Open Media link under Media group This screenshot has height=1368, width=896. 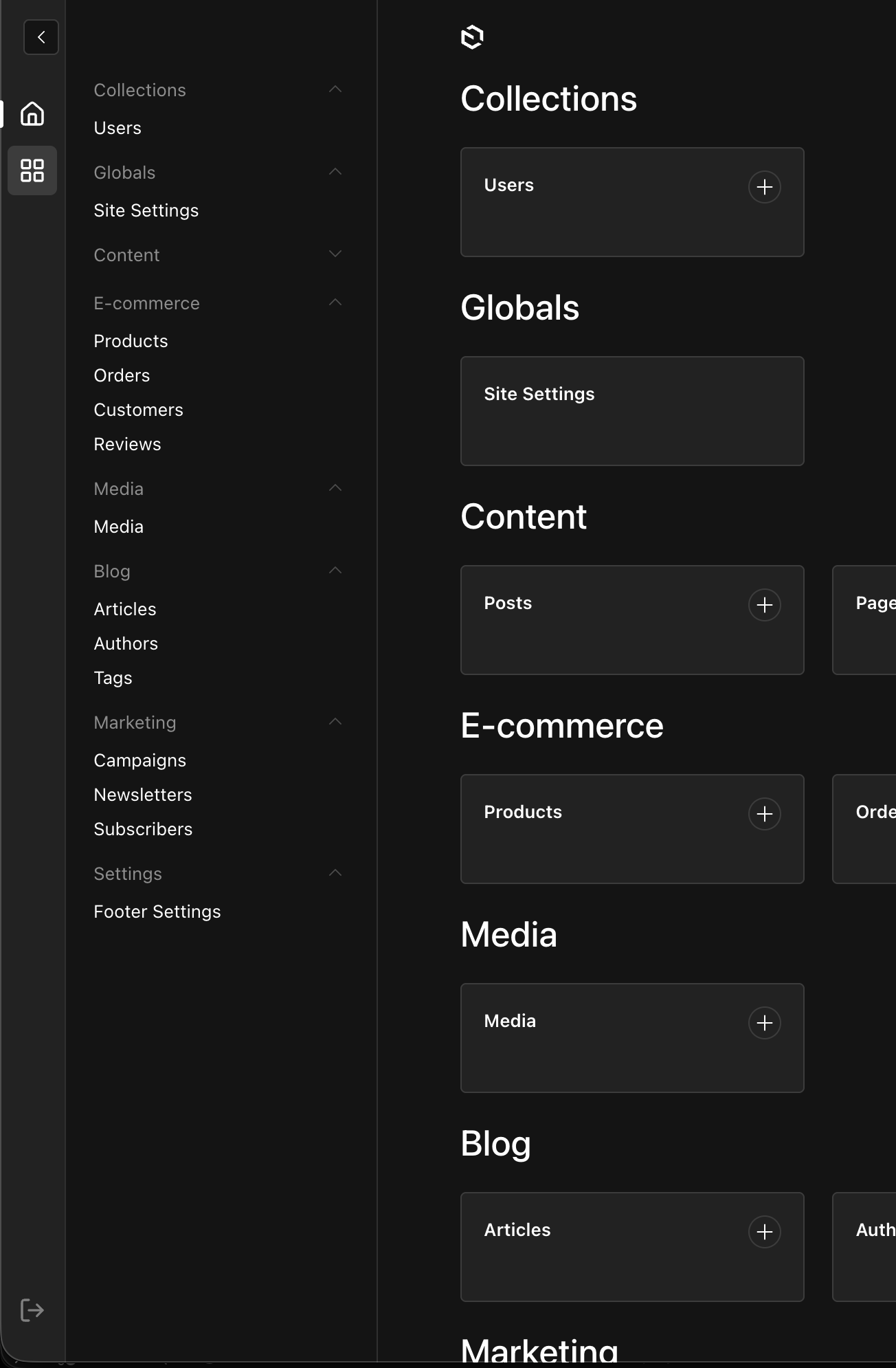118,527
